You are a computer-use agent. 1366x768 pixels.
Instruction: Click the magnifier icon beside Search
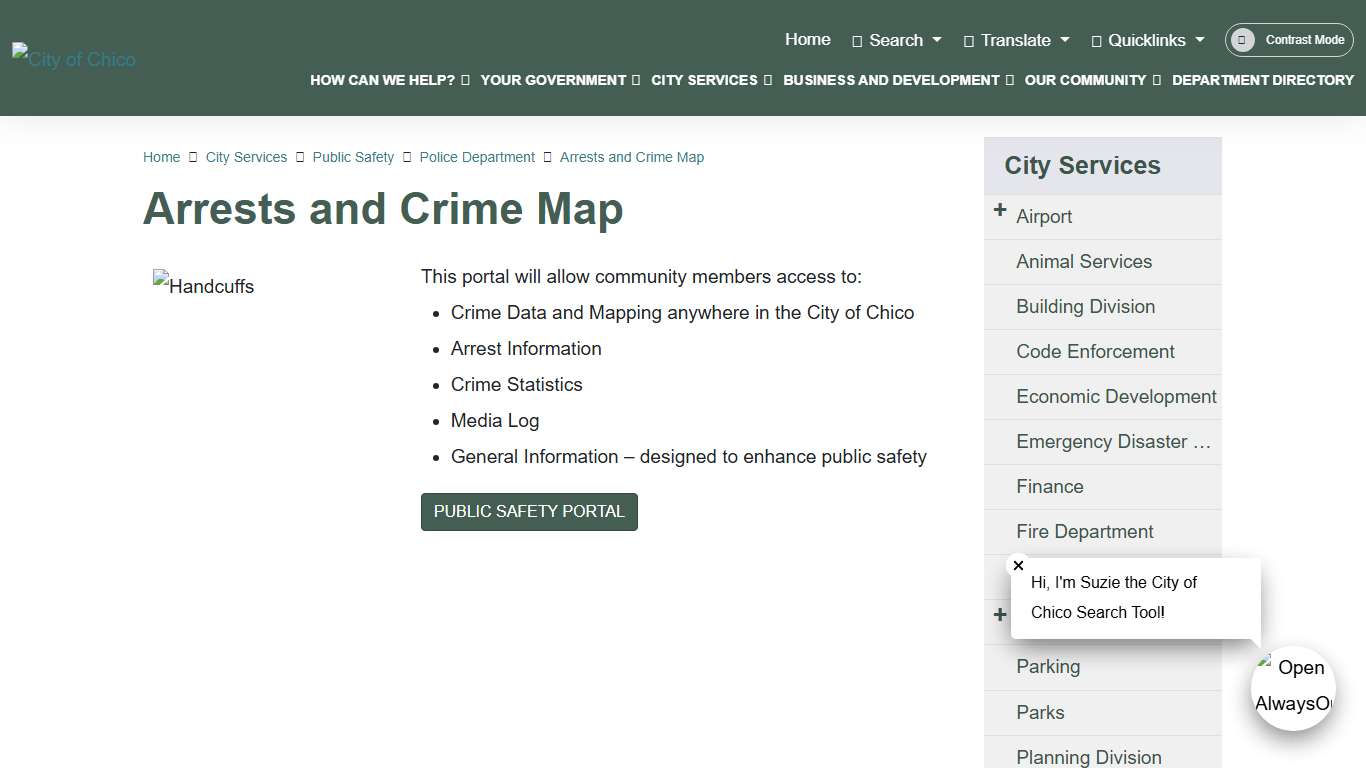[856, 40]
